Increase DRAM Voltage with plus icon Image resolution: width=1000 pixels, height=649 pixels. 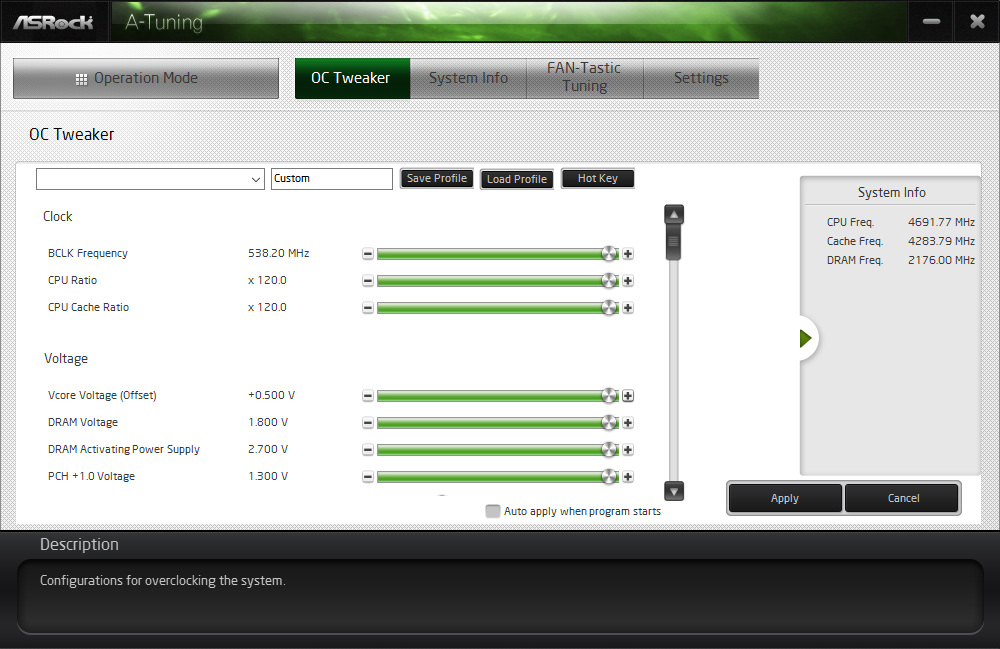click(628, 423)
